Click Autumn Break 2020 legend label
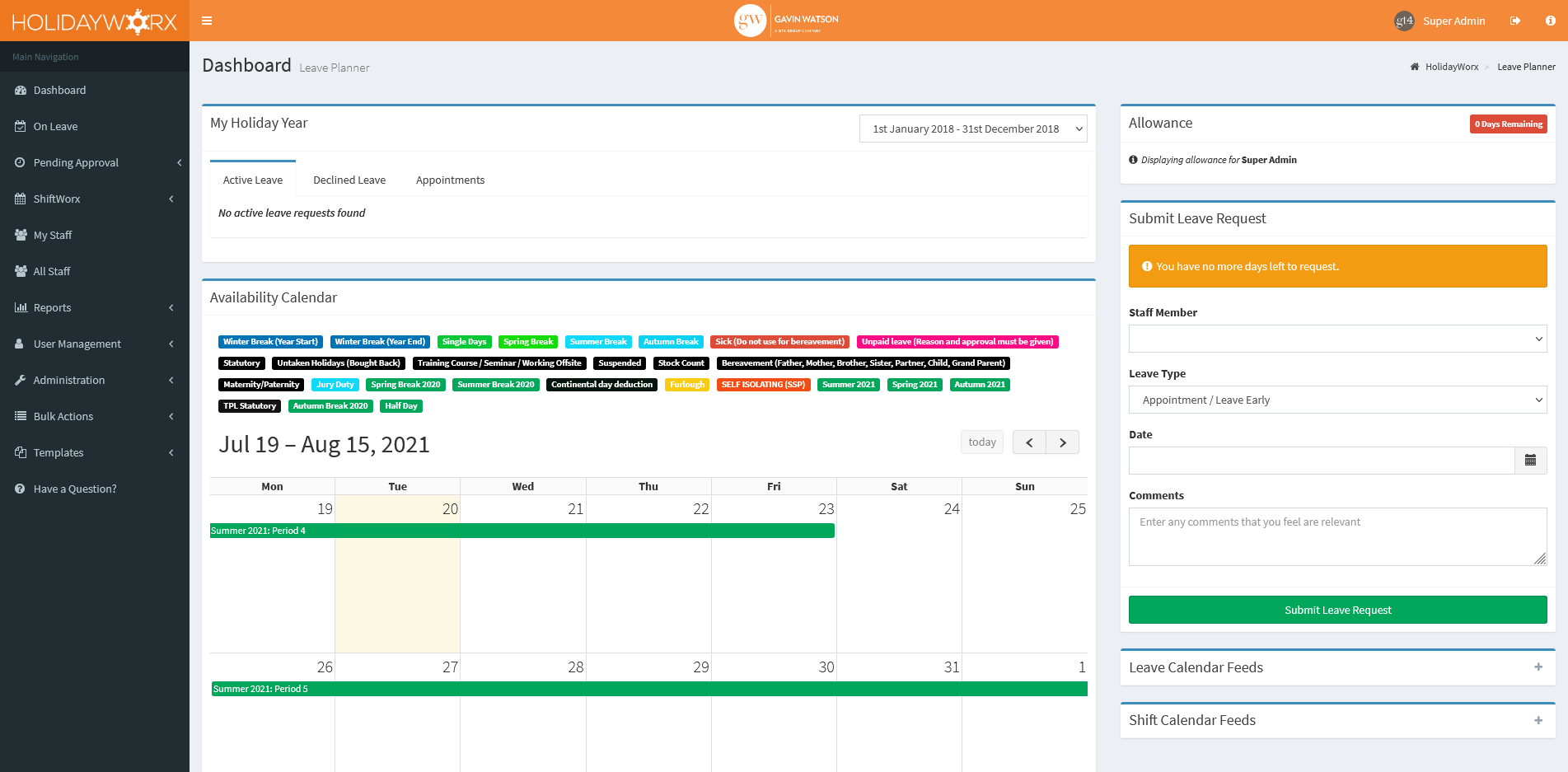 pos(330,405)
